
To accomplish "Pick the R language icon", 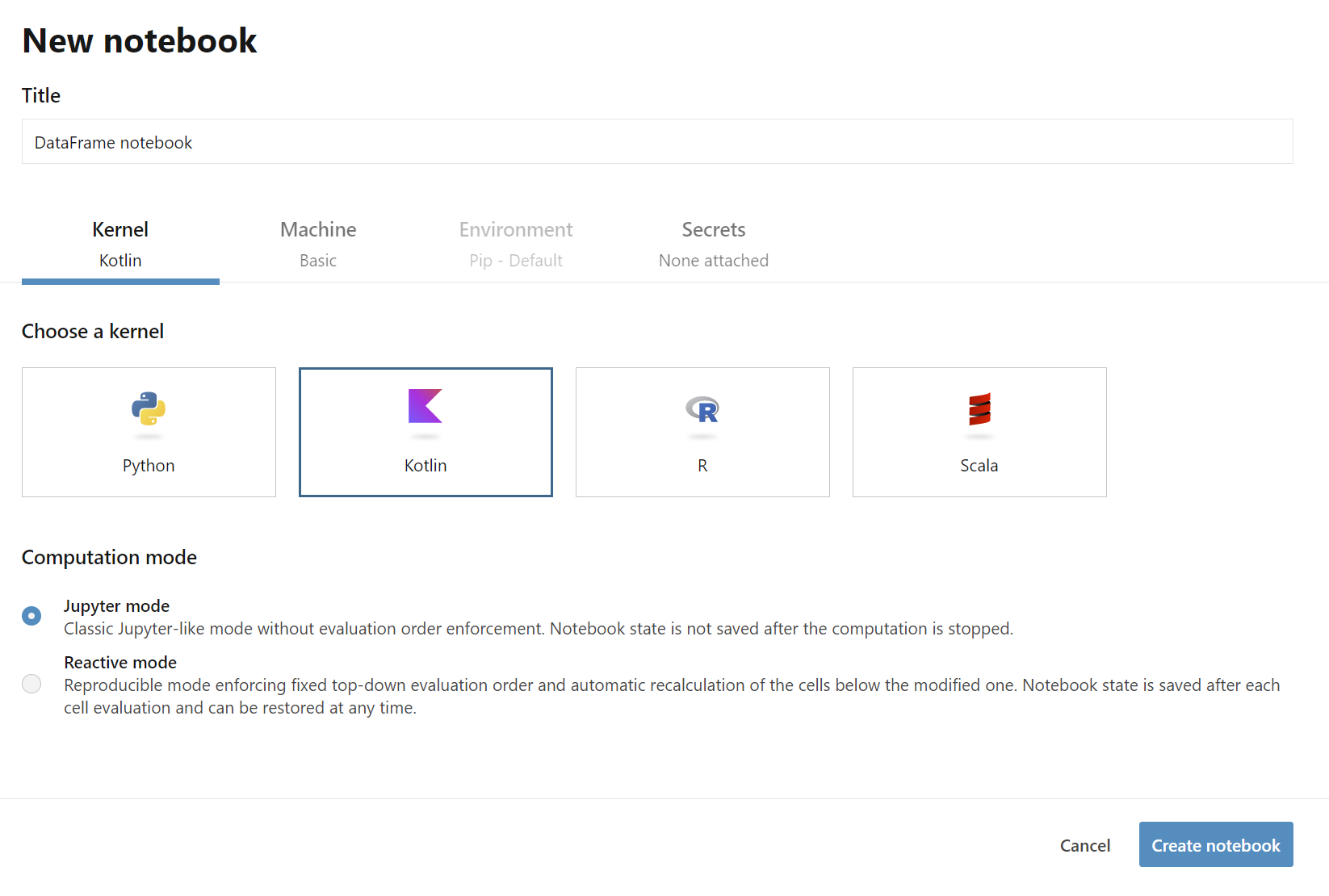I will [702, 410].
